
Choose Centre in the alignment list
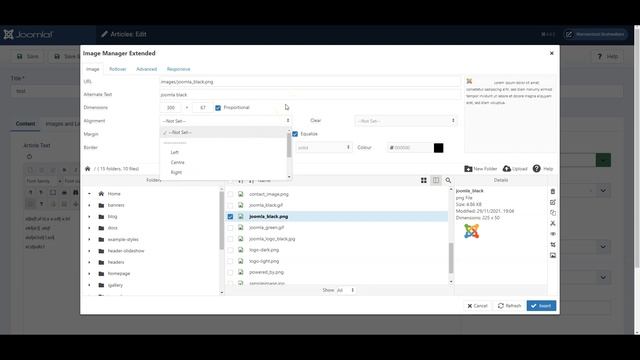pos(178,162)
